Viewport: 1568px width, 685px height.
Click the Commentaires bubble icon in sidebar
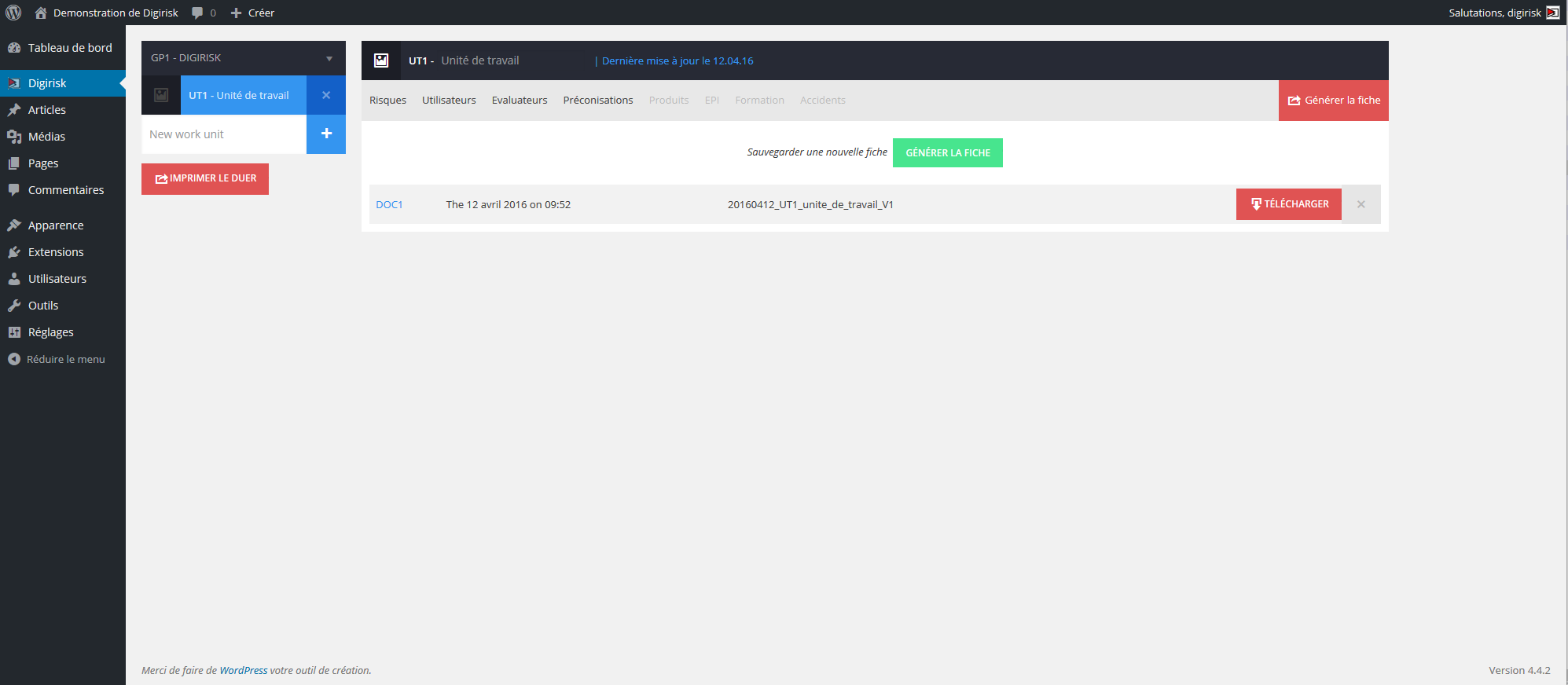tap(14, 190)
